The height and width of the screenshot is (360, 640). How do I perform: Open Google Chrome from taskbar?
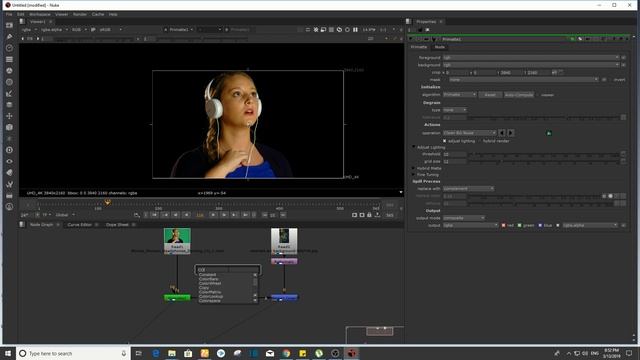(286, 353)
